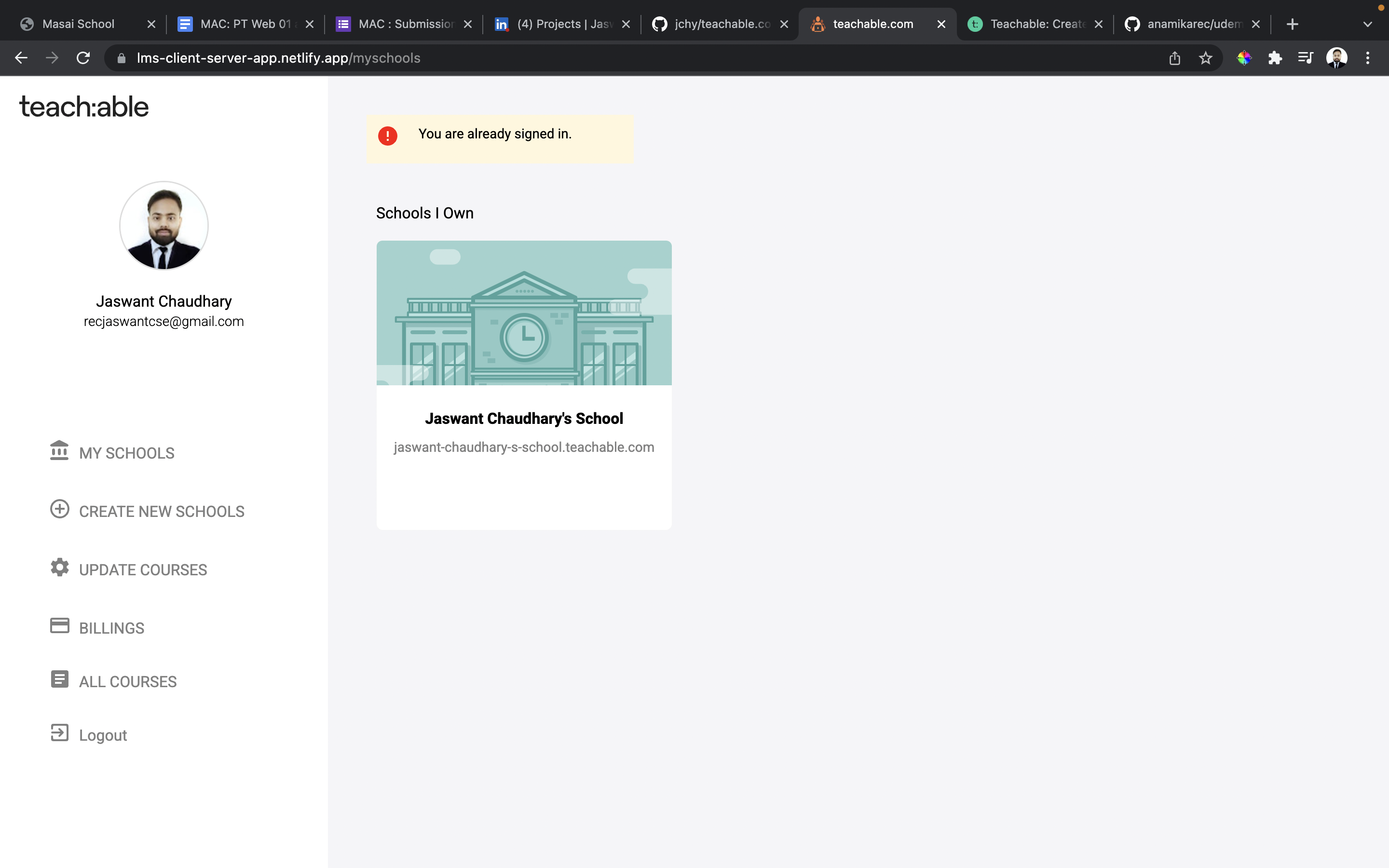The image size is (1389, 868).
Task: Select the ALL COURSES document icon
Action: [60, 679]
